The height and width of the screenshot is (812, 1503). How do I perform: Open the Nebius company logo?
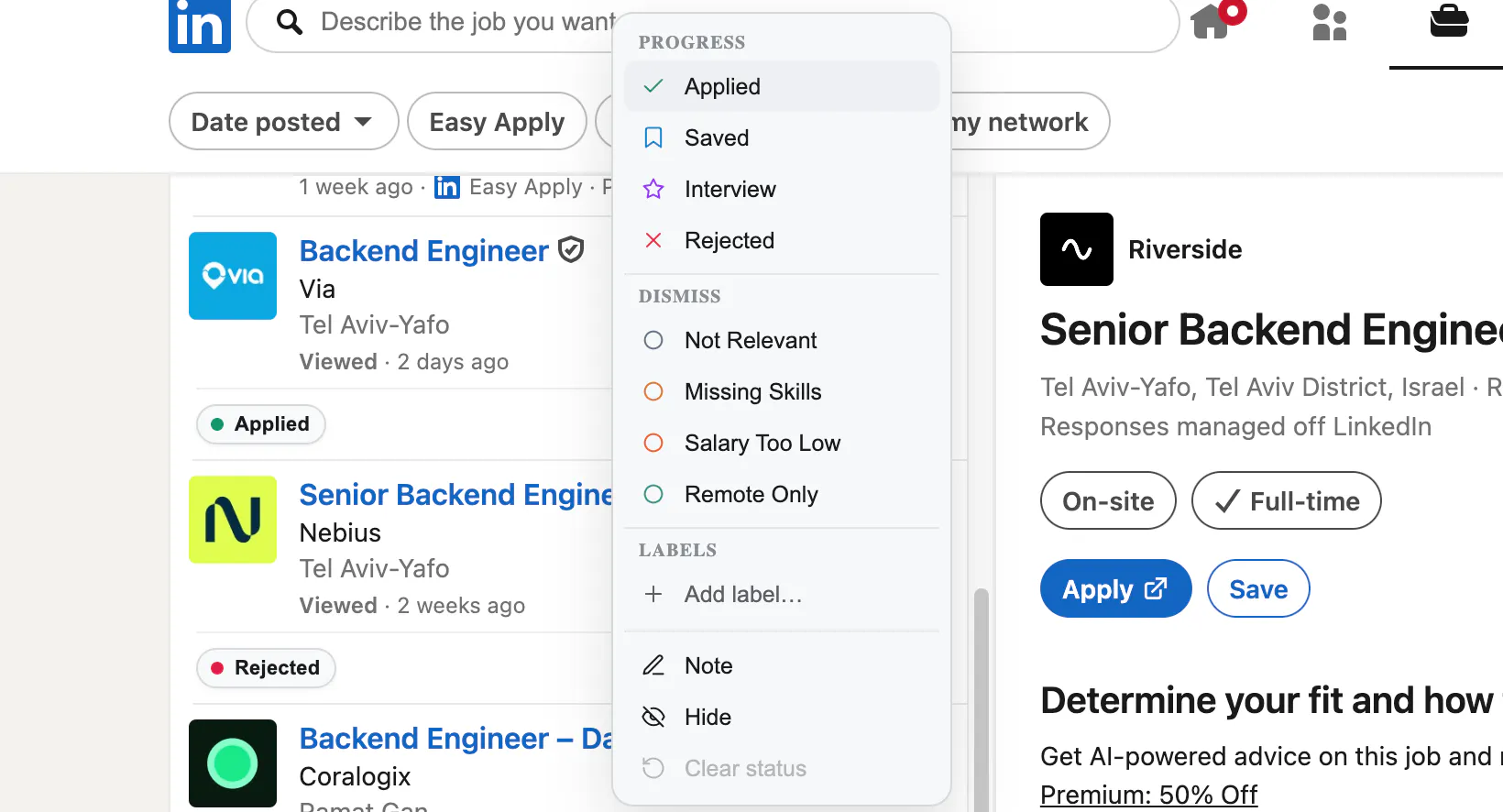pyautogui.click(x=233, y=520)
